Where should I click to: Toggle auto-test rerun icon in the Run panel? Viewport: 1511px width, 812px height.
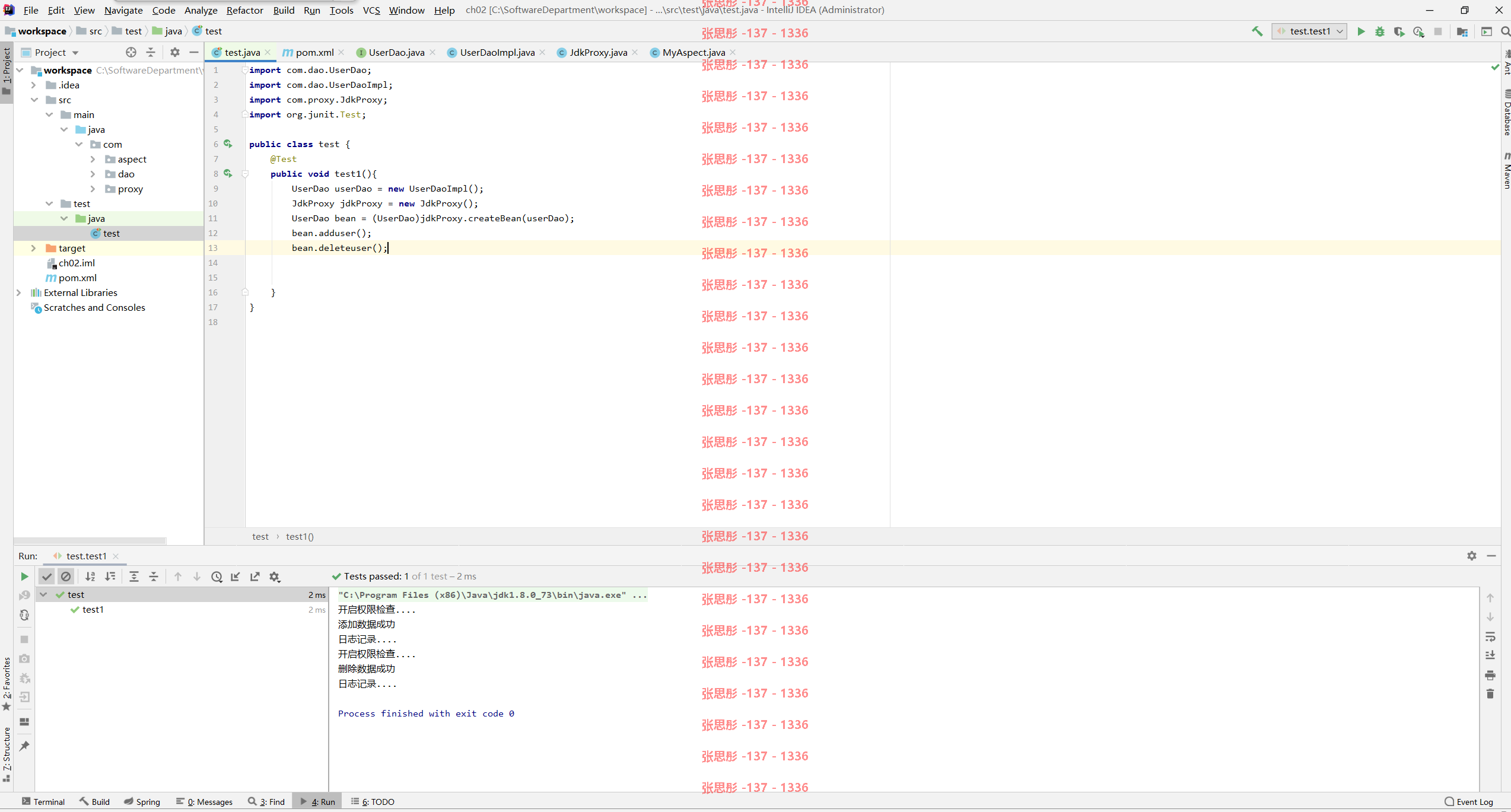(x=24, y=615)
